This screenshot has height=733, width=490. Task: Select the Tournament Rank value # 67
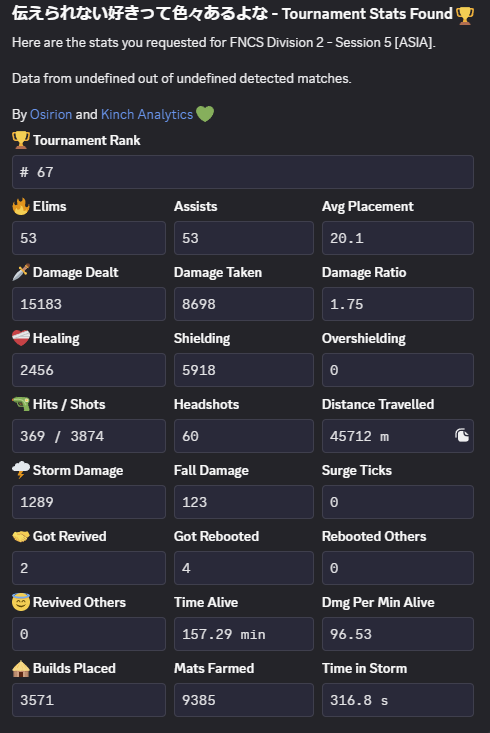click(x=243, y=172)
